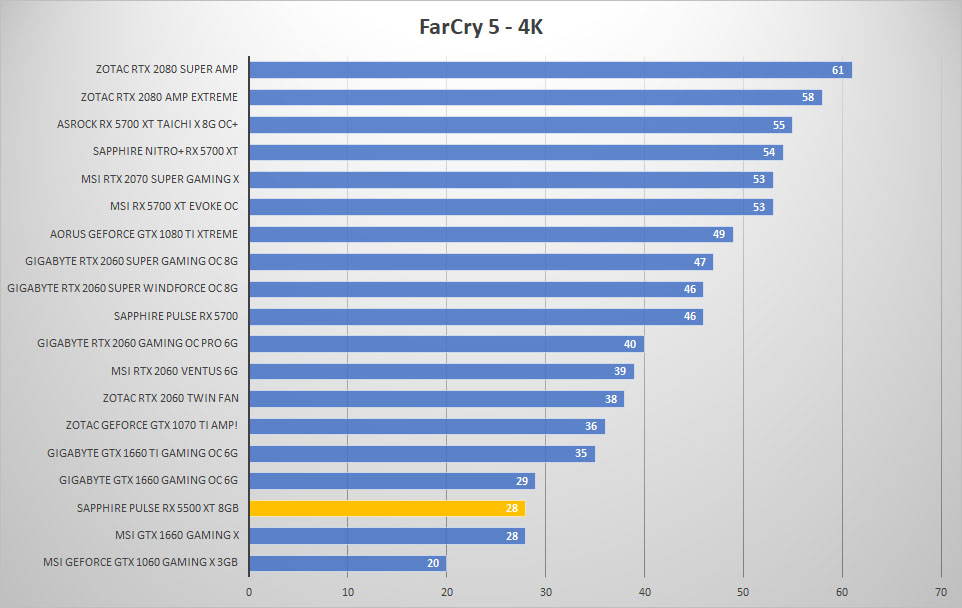Viewport: 962px width, 608px height.
Task: Click GIGABYTE RTX 2060 GAMING OC PRO 6G label
Action: pos(137,343)
